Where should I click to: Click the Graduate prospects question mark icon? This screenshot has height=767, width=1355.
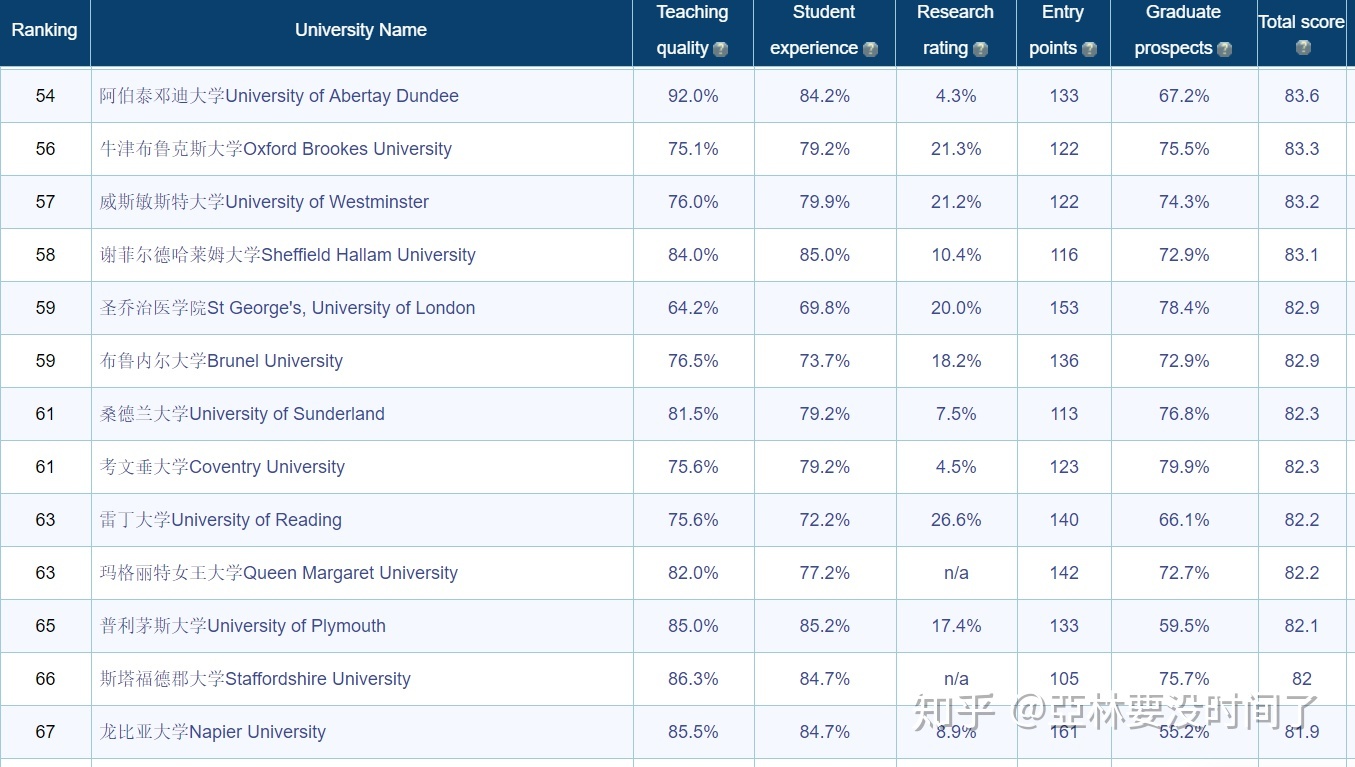point(1224,49)
